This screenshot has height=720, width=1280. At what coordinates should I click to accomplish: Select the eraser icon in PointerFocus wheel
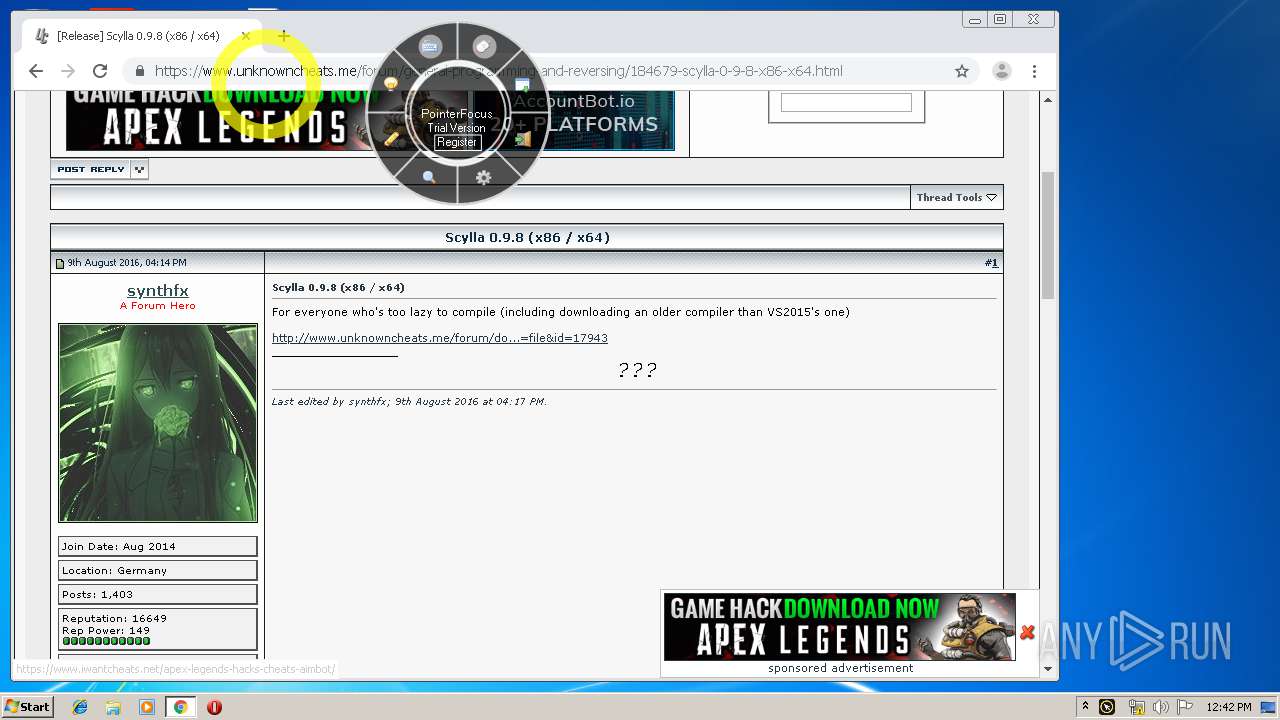pos(484,46)
